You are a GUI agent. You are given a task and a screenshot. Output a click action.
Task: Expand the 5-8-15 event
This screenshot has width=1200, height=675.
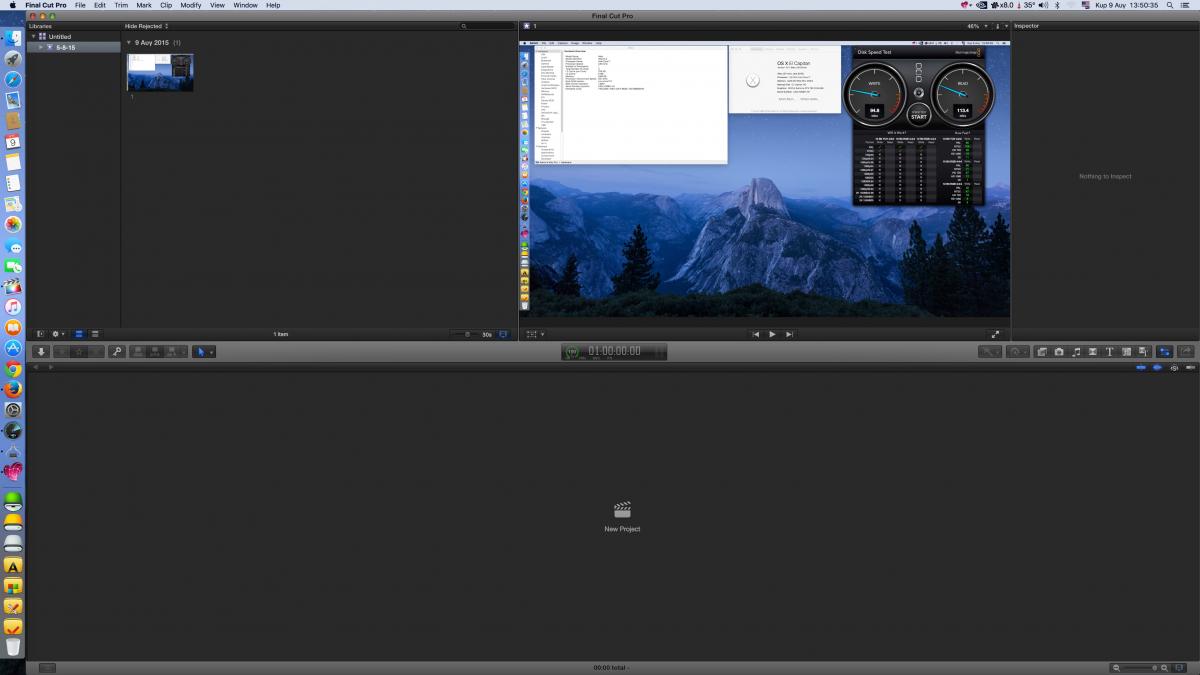pos(41,47)
